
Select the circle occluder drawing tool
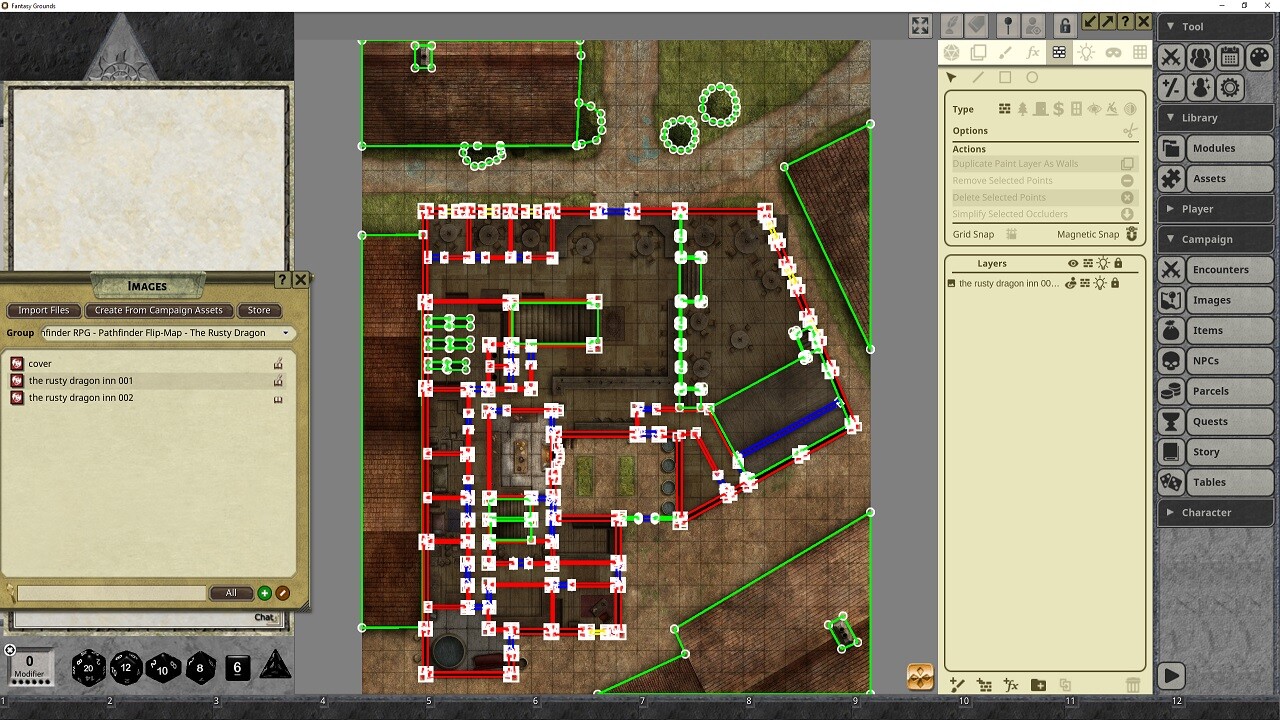(x=1032, y=77)
